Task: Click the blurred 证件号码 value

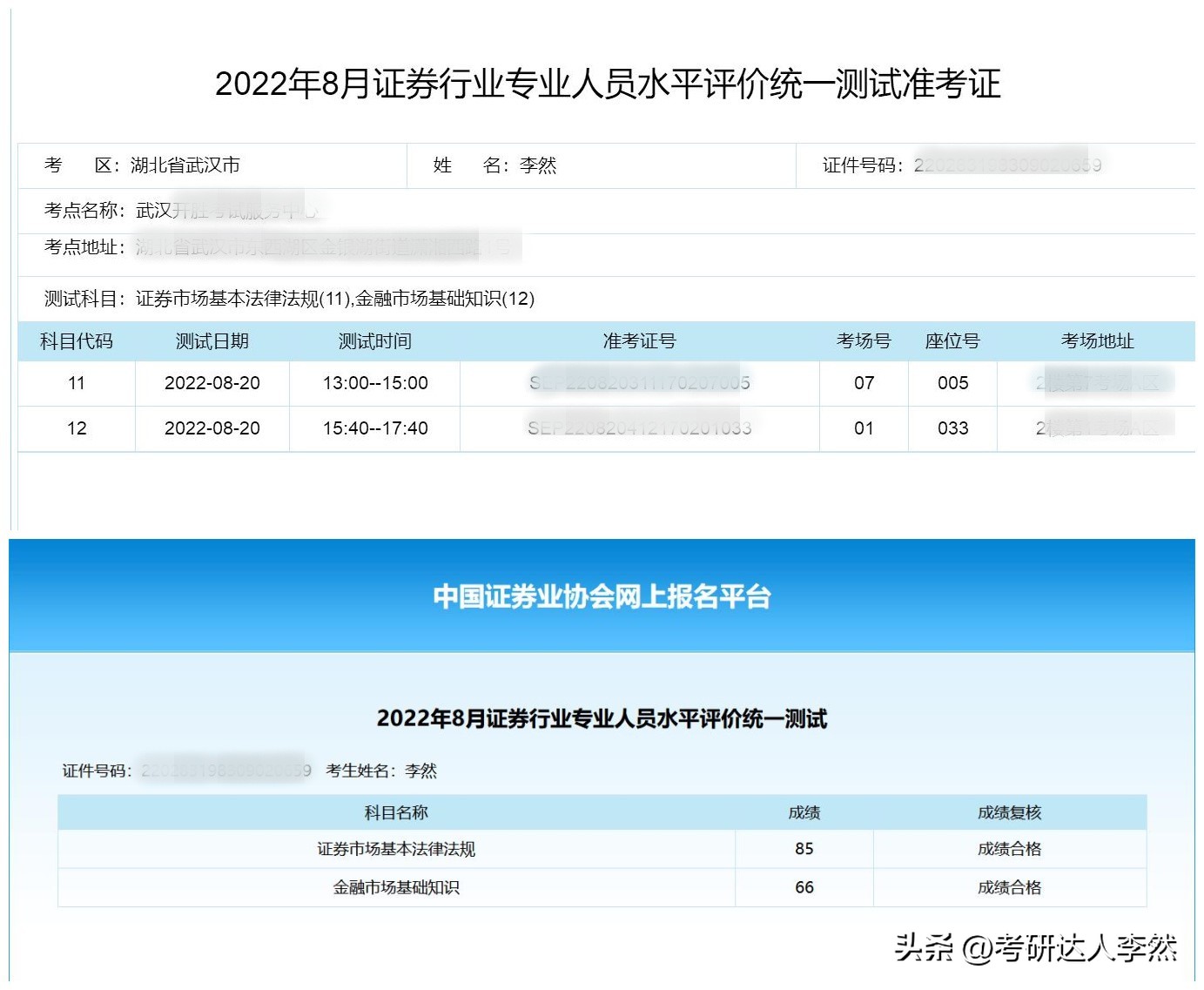Action: coord(1006,165)
